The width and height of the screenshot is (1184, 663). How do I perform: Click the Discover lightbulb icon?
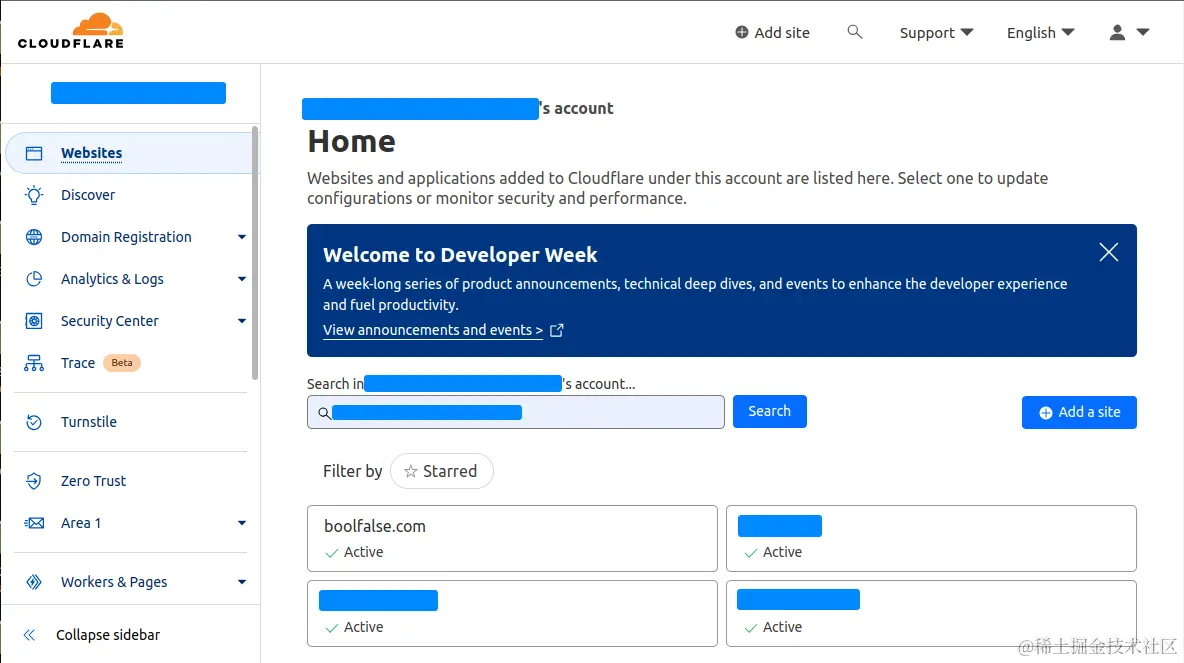click(34, 195)
